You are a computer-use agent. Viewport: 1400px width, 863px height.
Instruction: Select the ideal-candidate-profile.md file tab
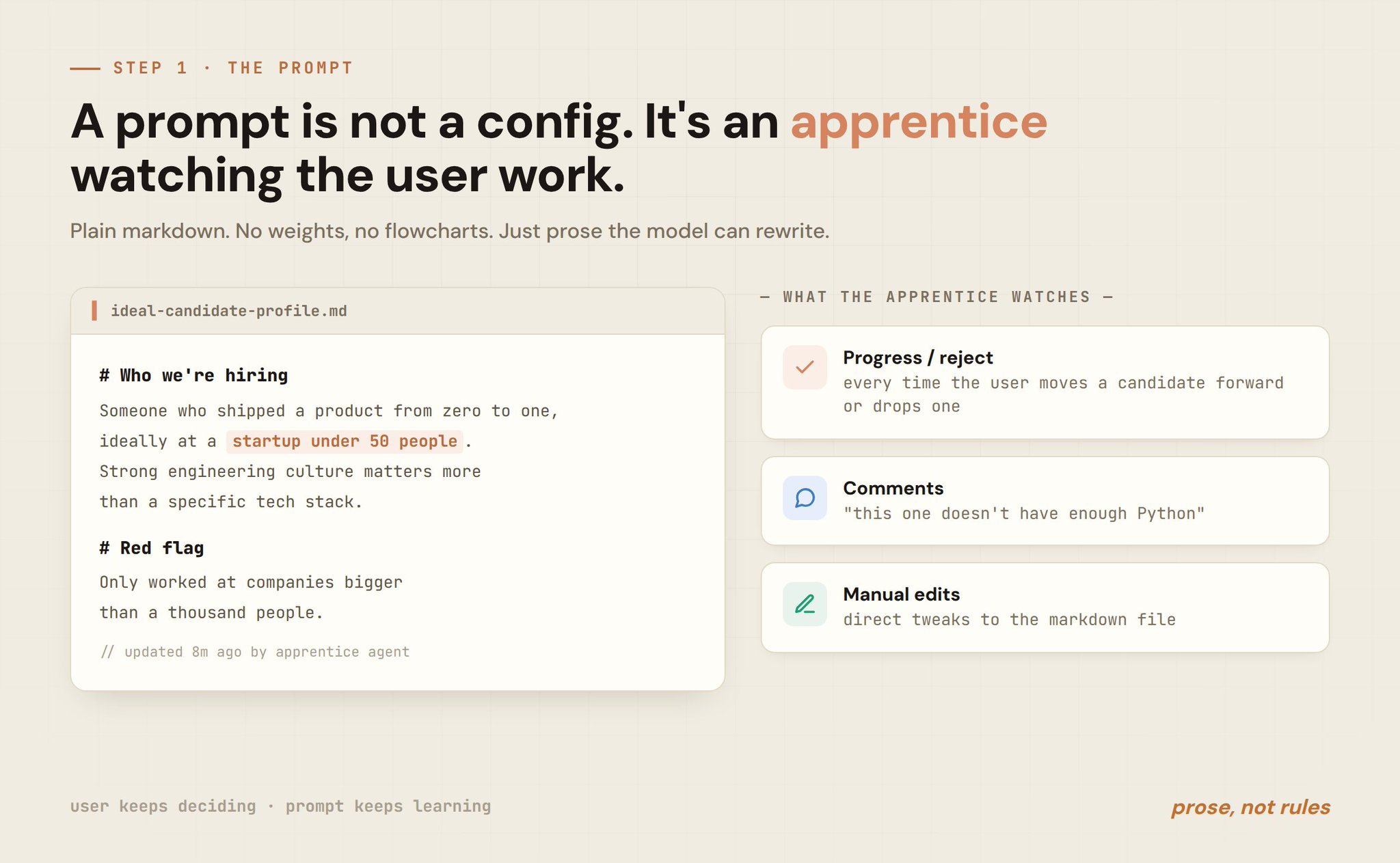pos(229,311)
